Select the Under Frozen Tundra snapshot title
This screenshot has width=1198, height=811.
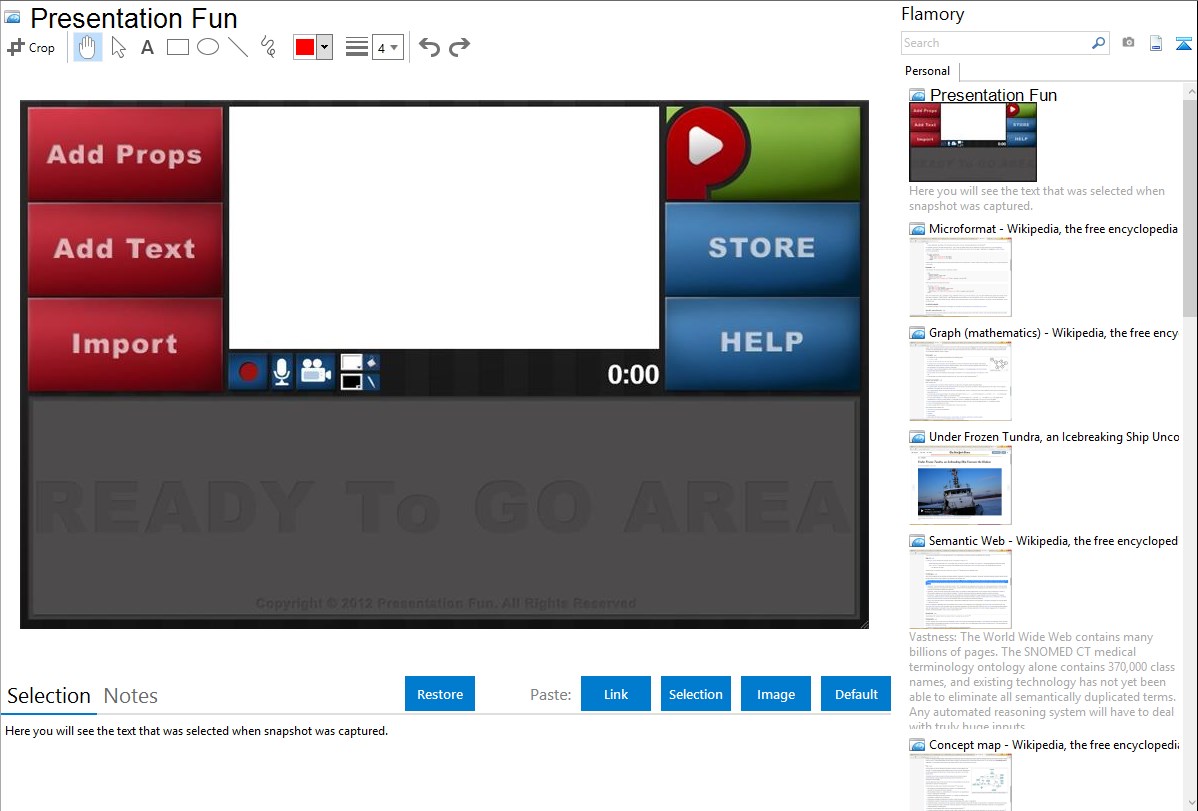1054,436
